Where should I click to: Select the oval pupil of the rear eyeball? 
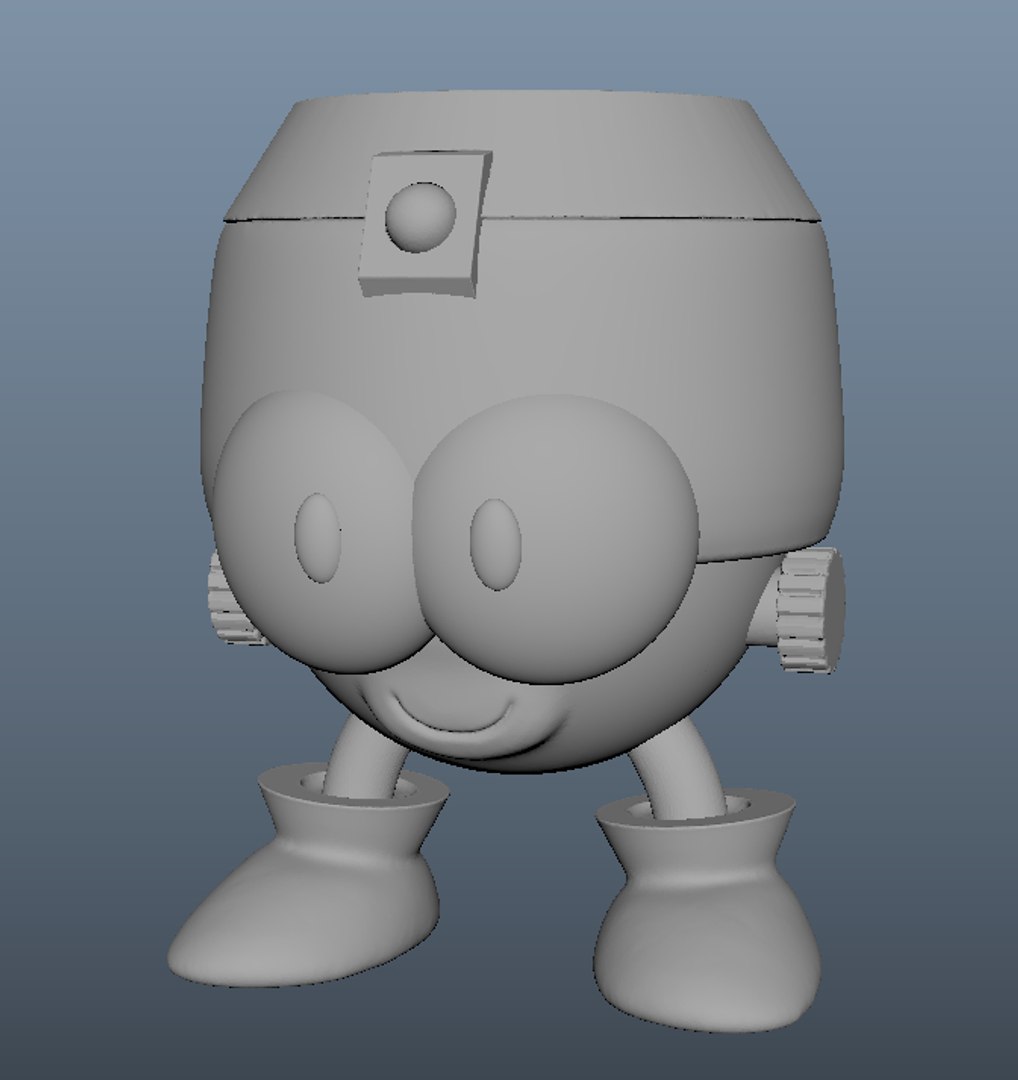click(x=318, y=538)
